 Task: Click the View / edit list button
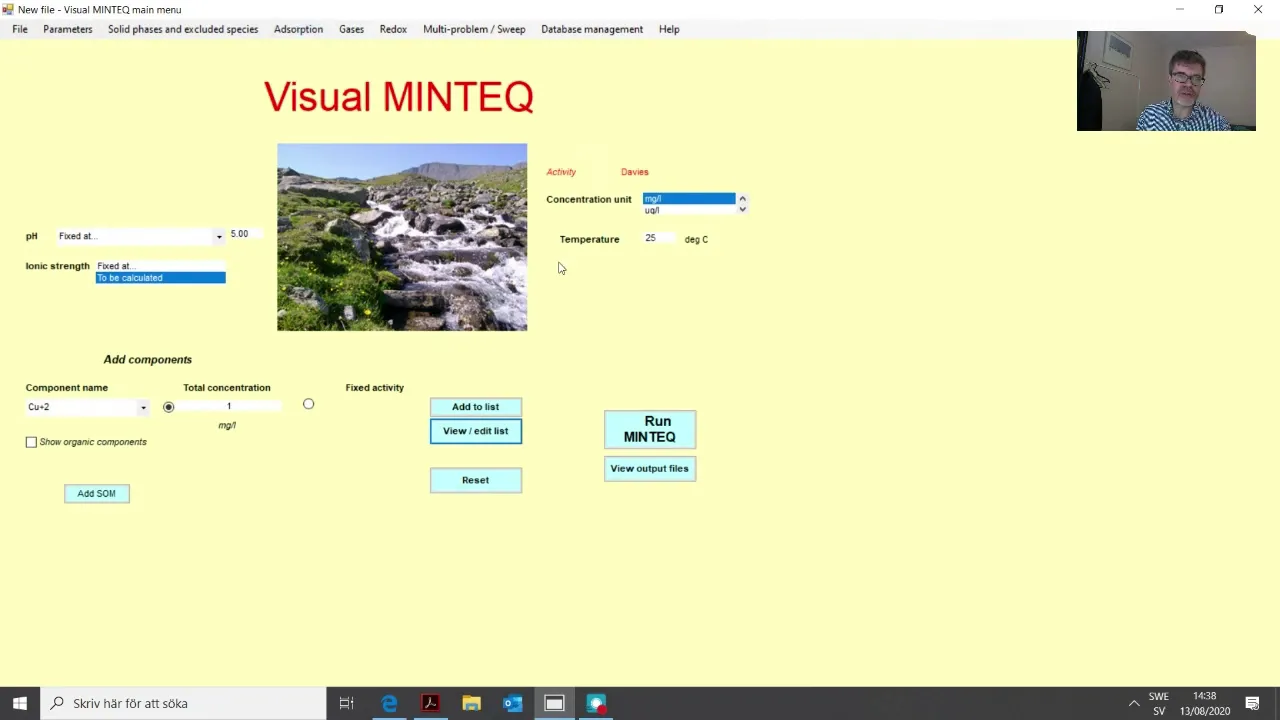(476, 431)
